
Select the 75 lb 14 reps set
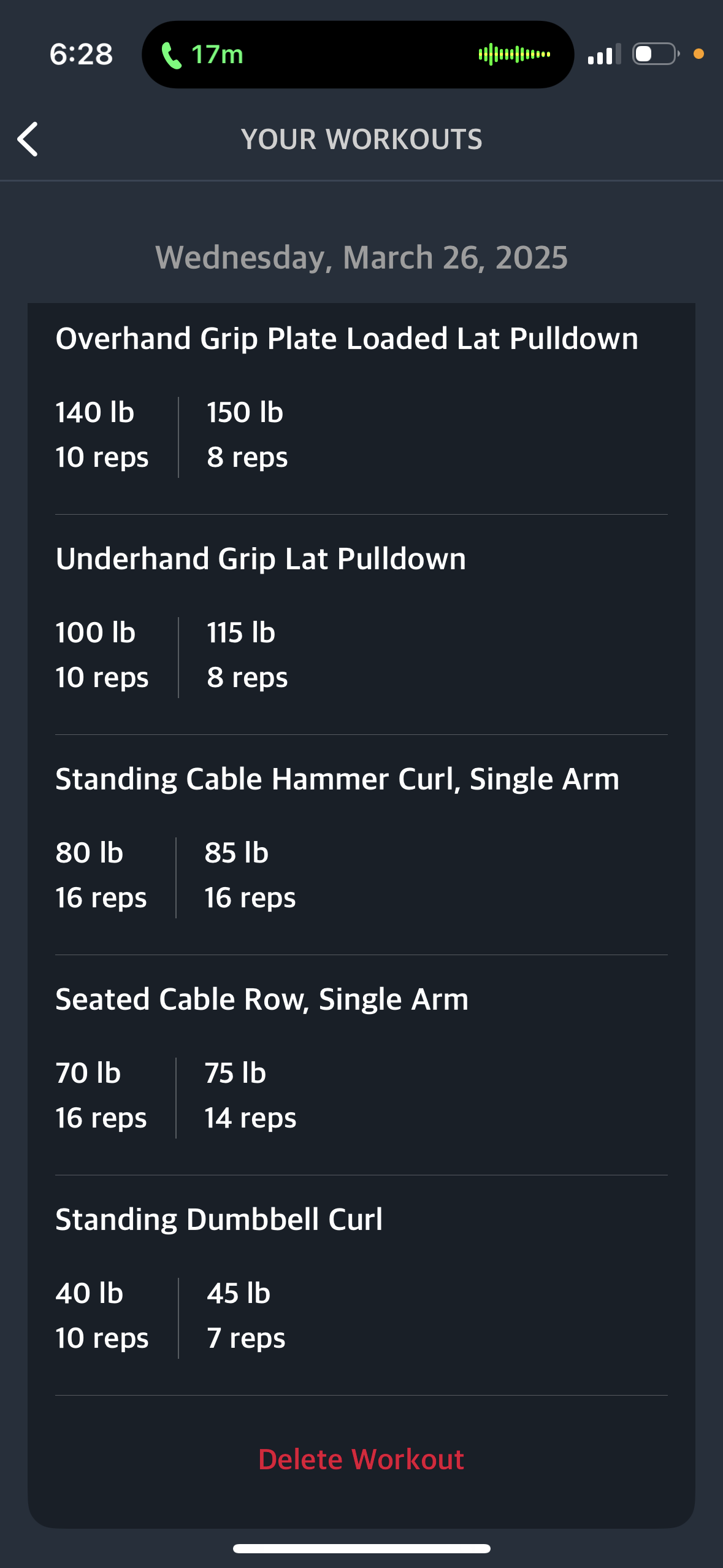[250, 1096]
